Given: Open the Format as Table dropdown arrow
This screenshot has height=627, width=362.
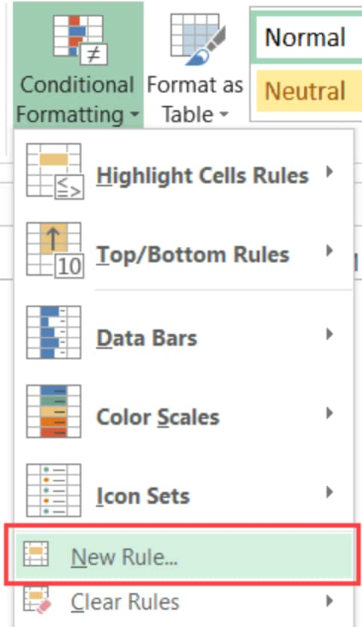Looking at the screenshot, I should click(x=224, y=115).
